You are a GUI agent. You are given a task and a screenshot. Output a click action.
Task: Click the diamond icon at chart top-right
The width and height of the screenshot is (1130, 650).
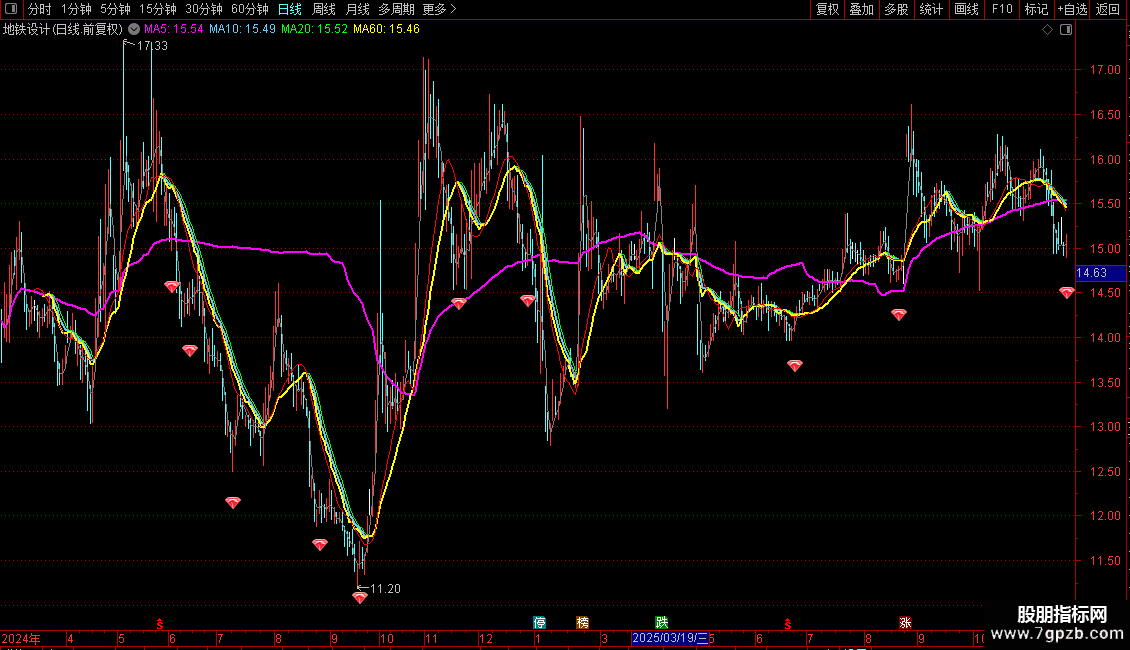[1047, 30]
